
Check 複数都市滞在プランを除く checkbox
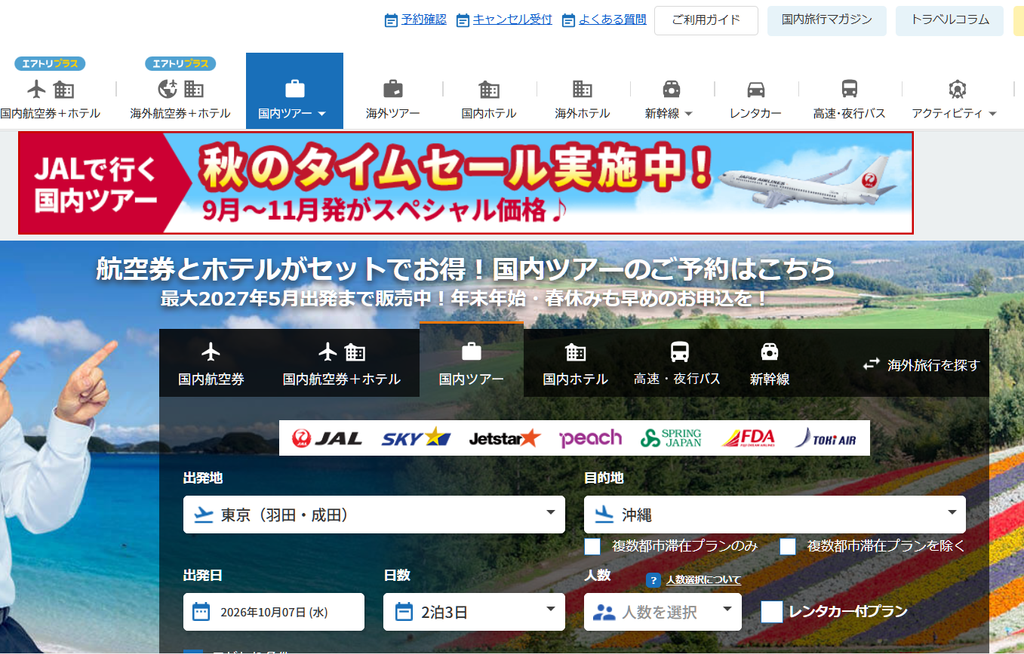point(788,546)
